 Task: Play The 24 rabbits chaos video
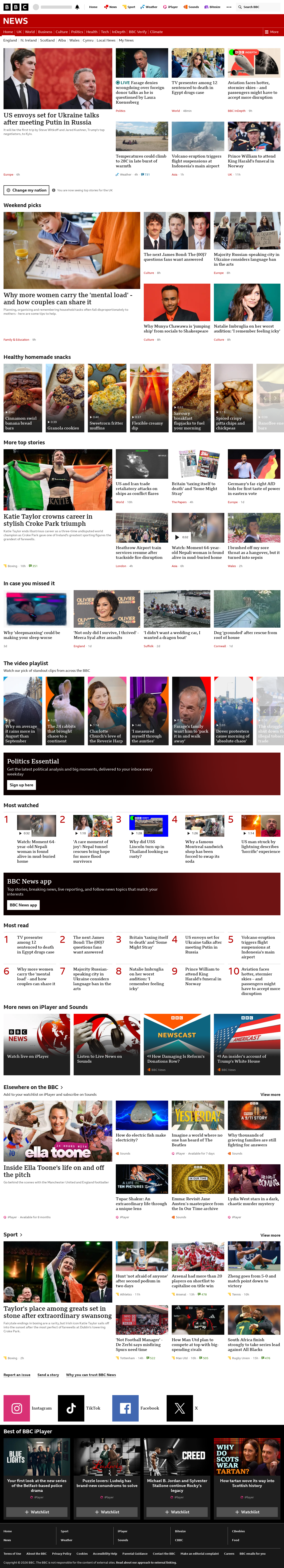65,710
